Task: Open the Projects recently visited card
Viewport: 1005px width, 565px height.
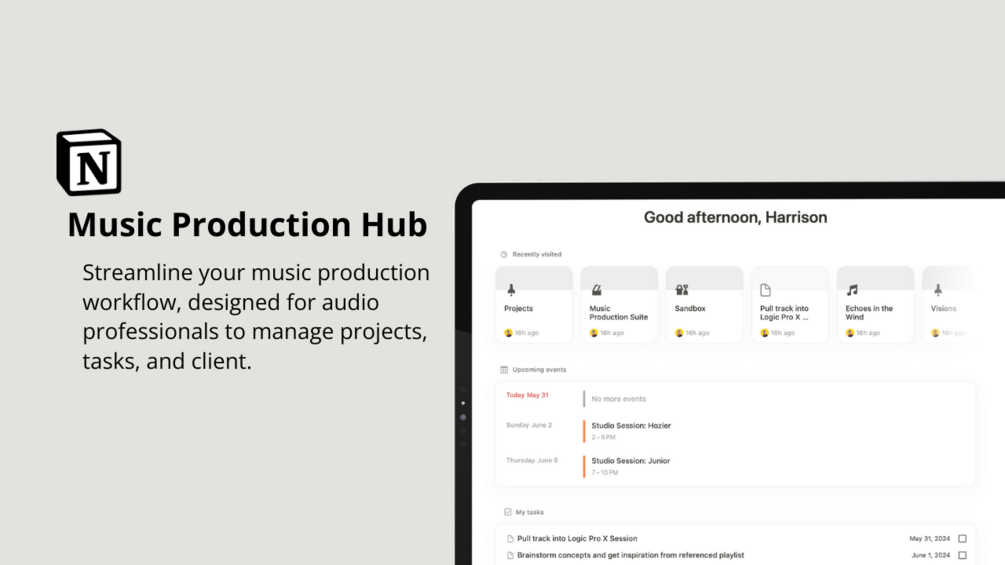Action: click(534, 305)
